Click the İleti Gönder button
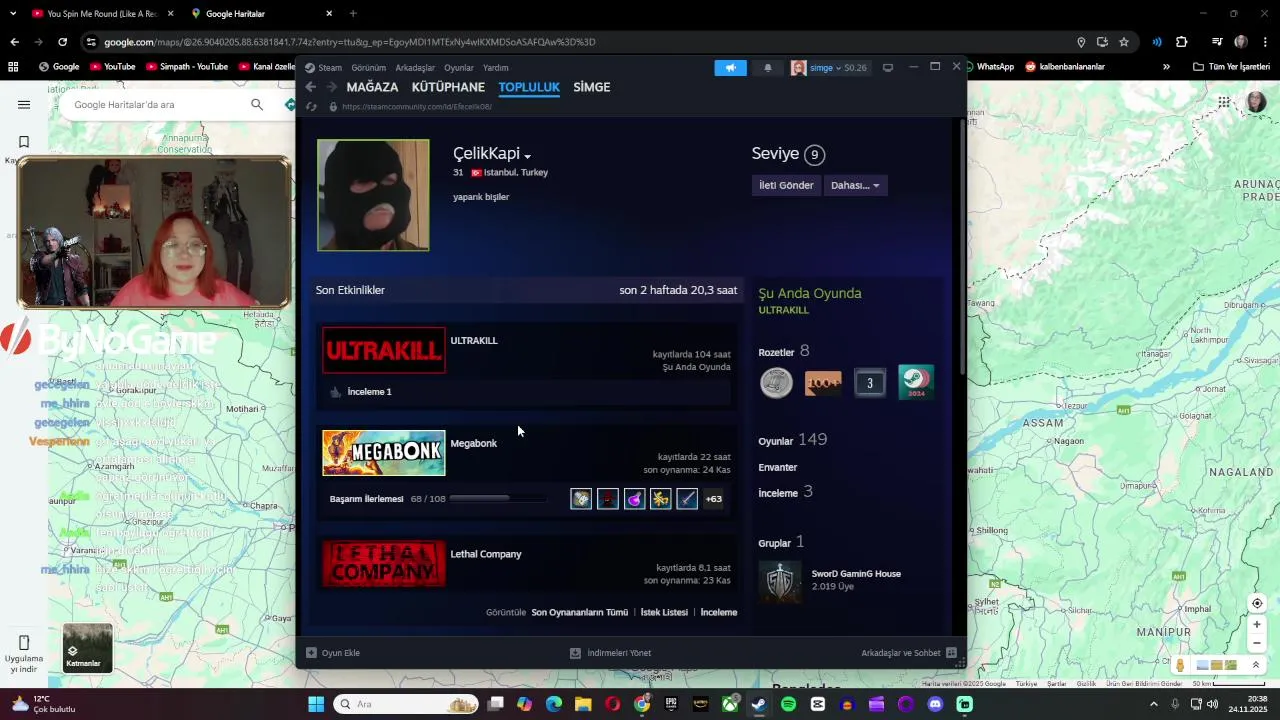 (786, 185)
